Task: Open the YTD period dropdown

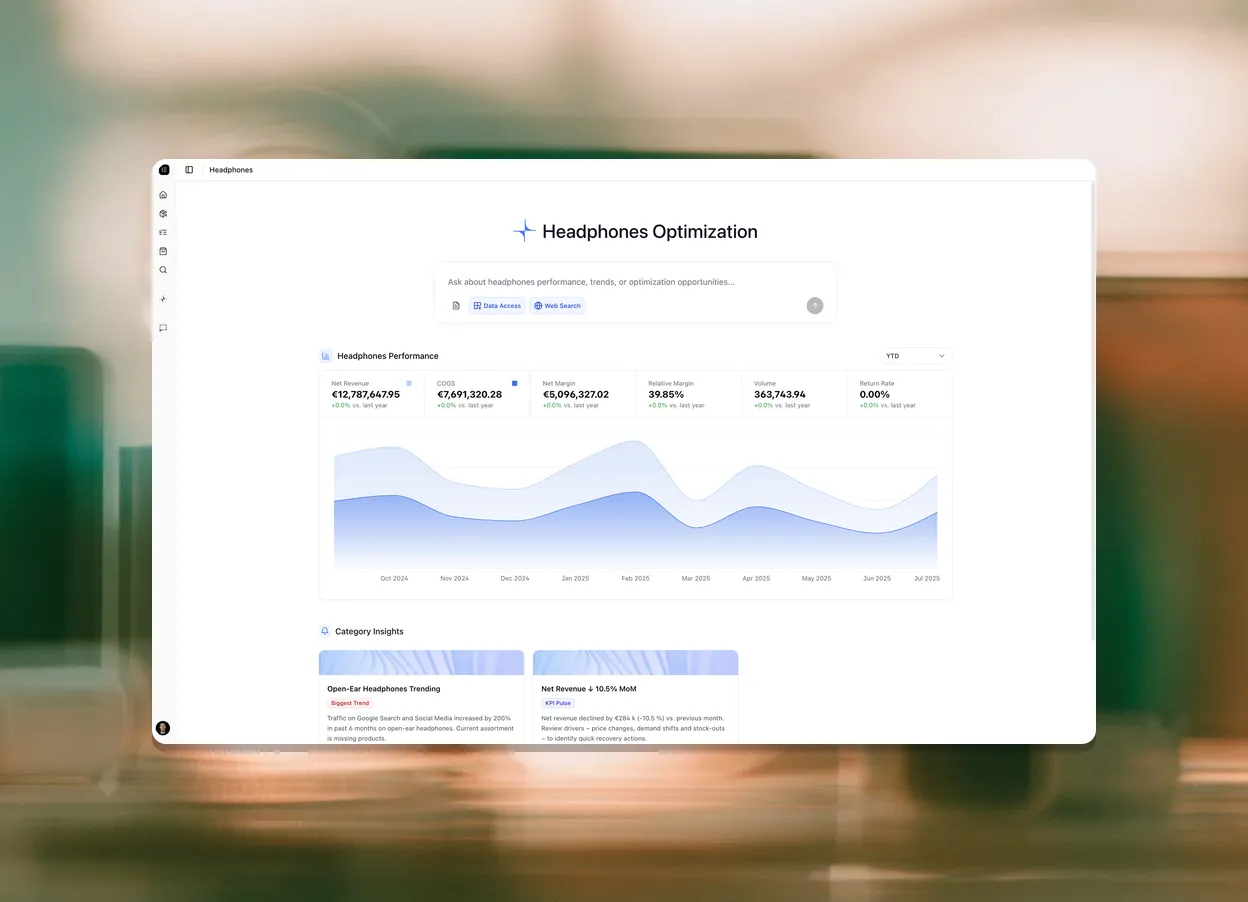Action: click(x=916, y=356)
